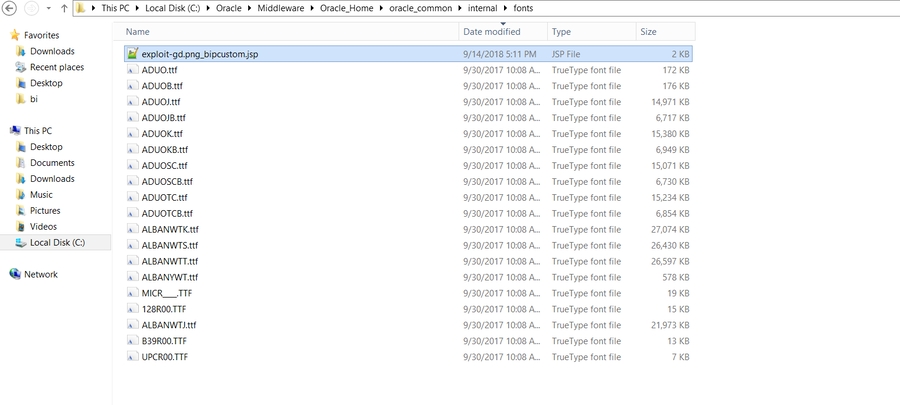Select Middleware in the address breadcrumb
This screenshot has height=405, width=900.
point(281,8)
